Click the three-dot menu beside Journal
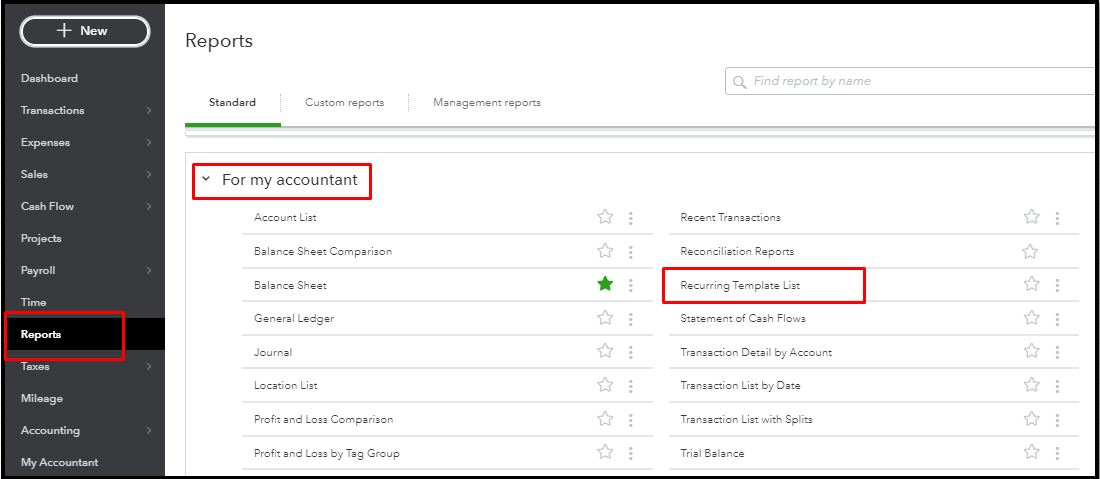 pyautogui.click(x=630, y=352)
